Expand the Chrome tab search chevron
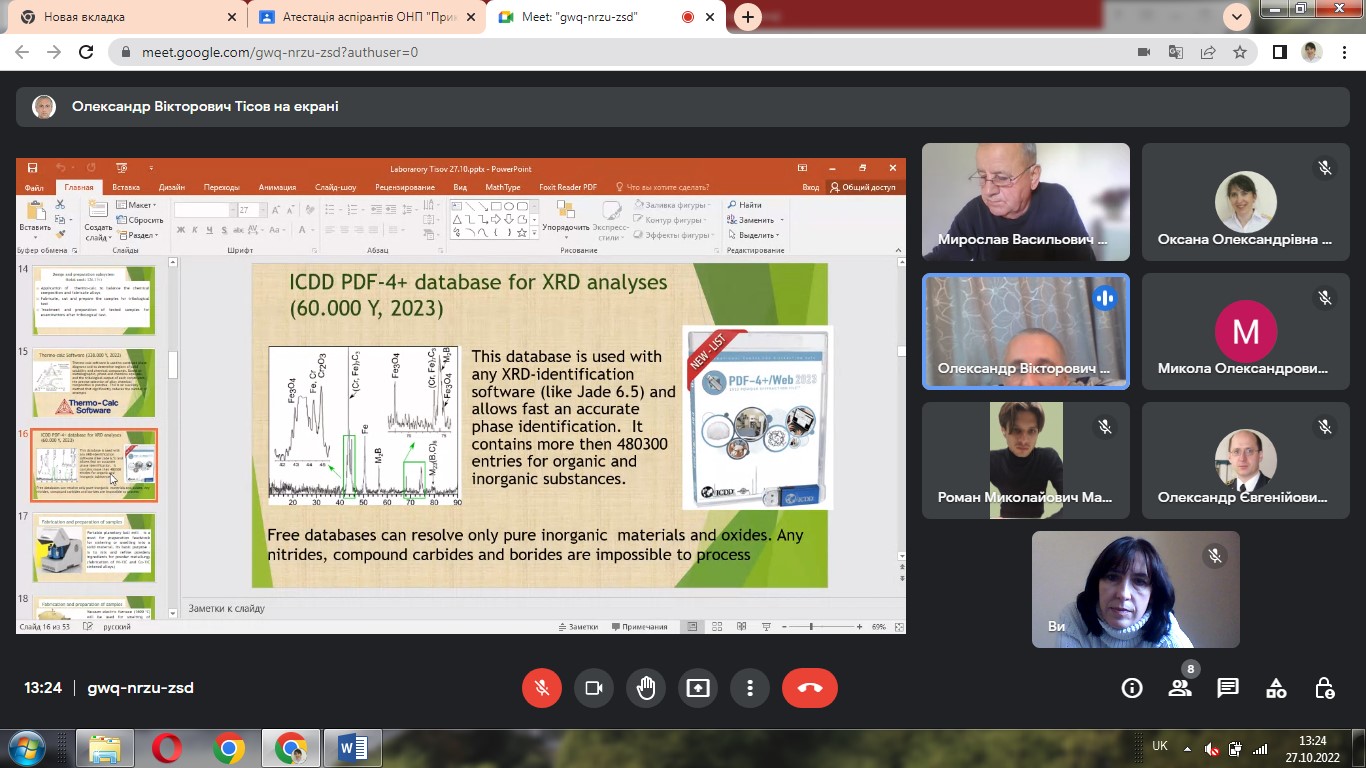This screenshot has height=768, width=1366. [x=1237, y=16]
